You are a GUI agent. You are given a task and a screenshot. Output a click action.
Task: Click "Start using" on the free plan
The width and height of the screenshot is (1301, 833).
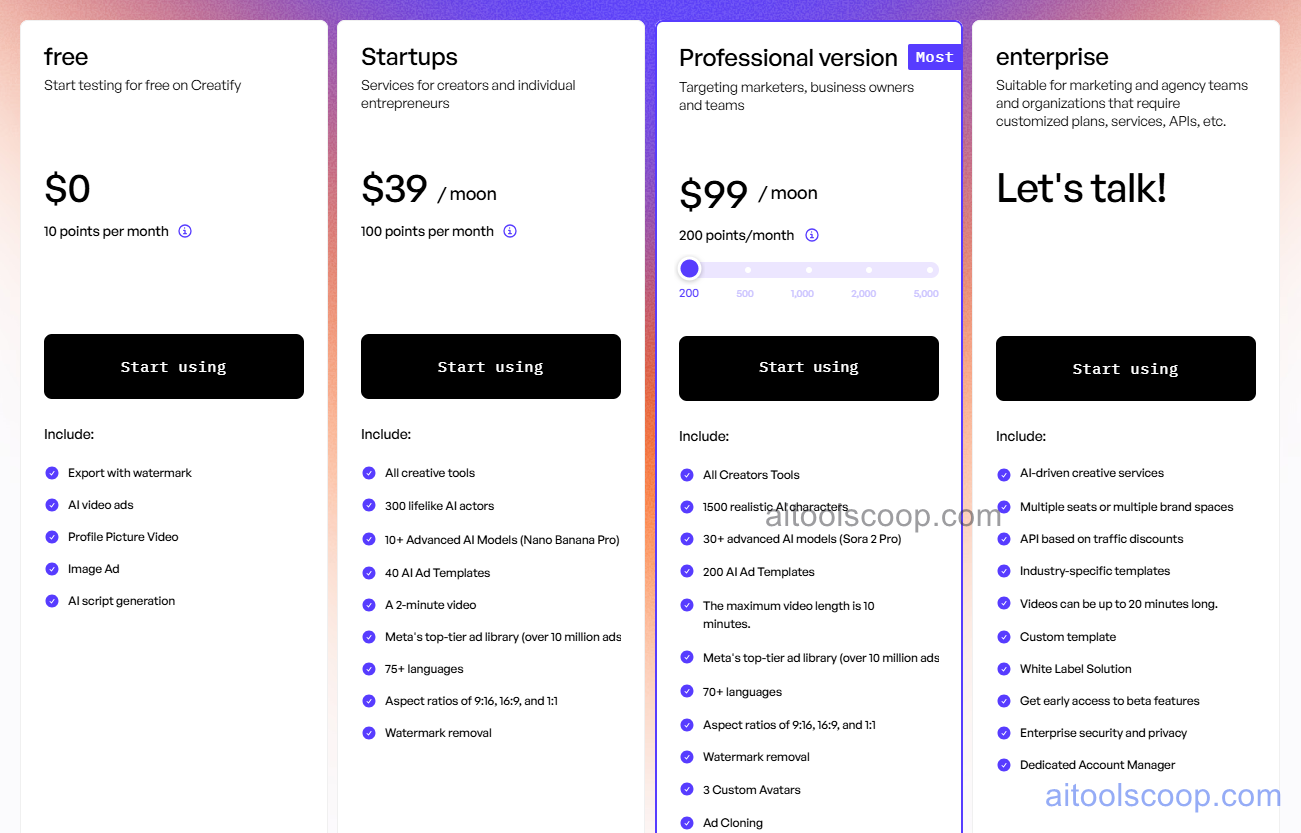[x=173, y=366]
